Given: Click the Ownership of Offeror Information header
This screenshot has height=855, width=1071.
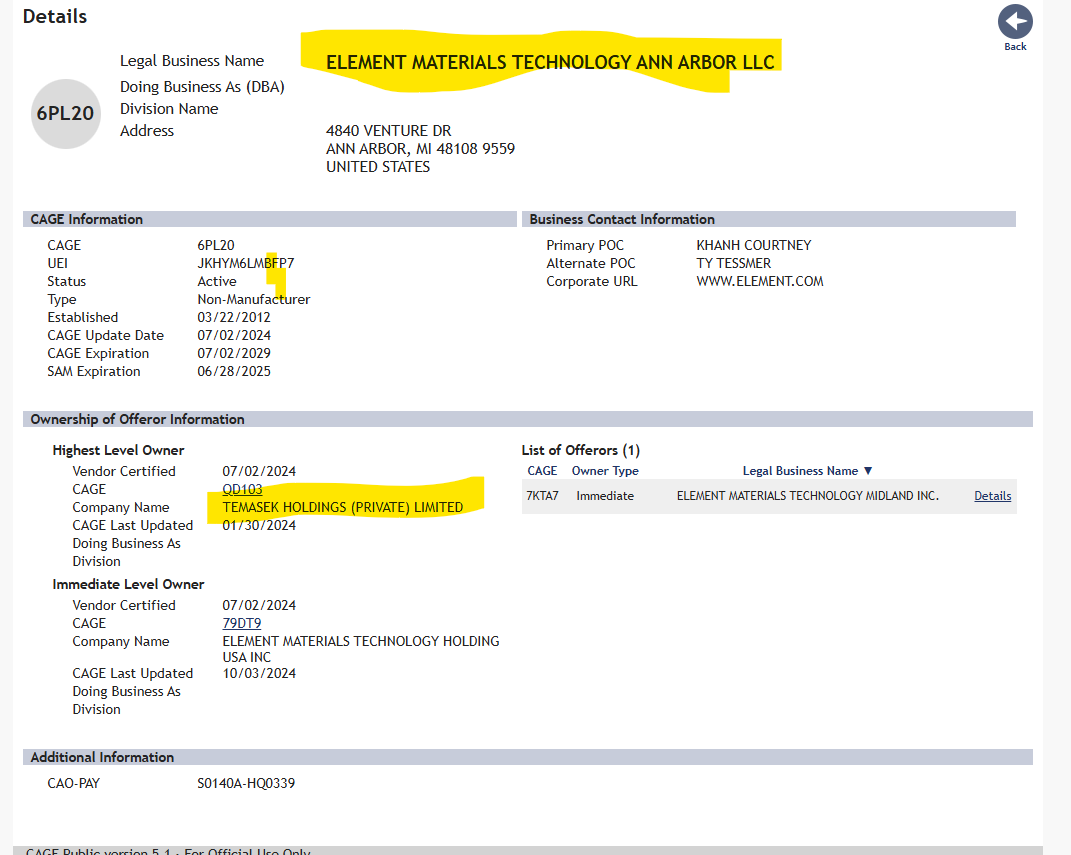Looking at the screenshot, I should 528,419.
